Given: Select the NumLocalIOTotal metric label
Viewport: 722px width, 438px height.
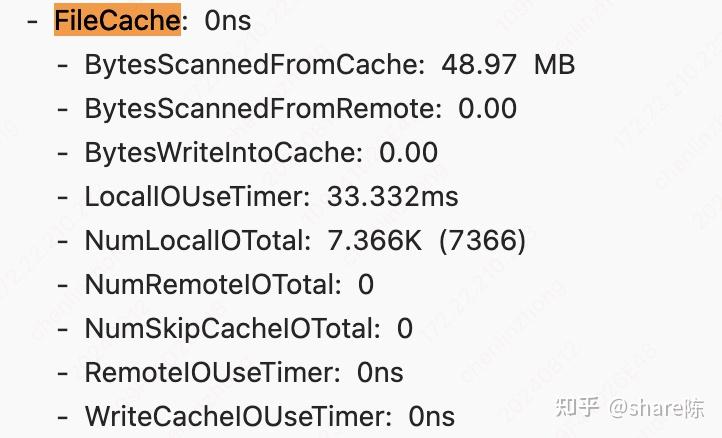Looking at the screenshot, I should (198, 241).
